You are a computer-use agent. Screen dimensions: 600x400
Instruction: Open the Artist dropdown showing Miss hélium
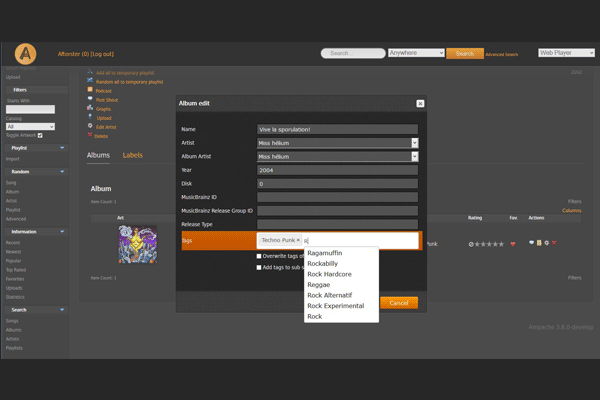coord(414,143)
